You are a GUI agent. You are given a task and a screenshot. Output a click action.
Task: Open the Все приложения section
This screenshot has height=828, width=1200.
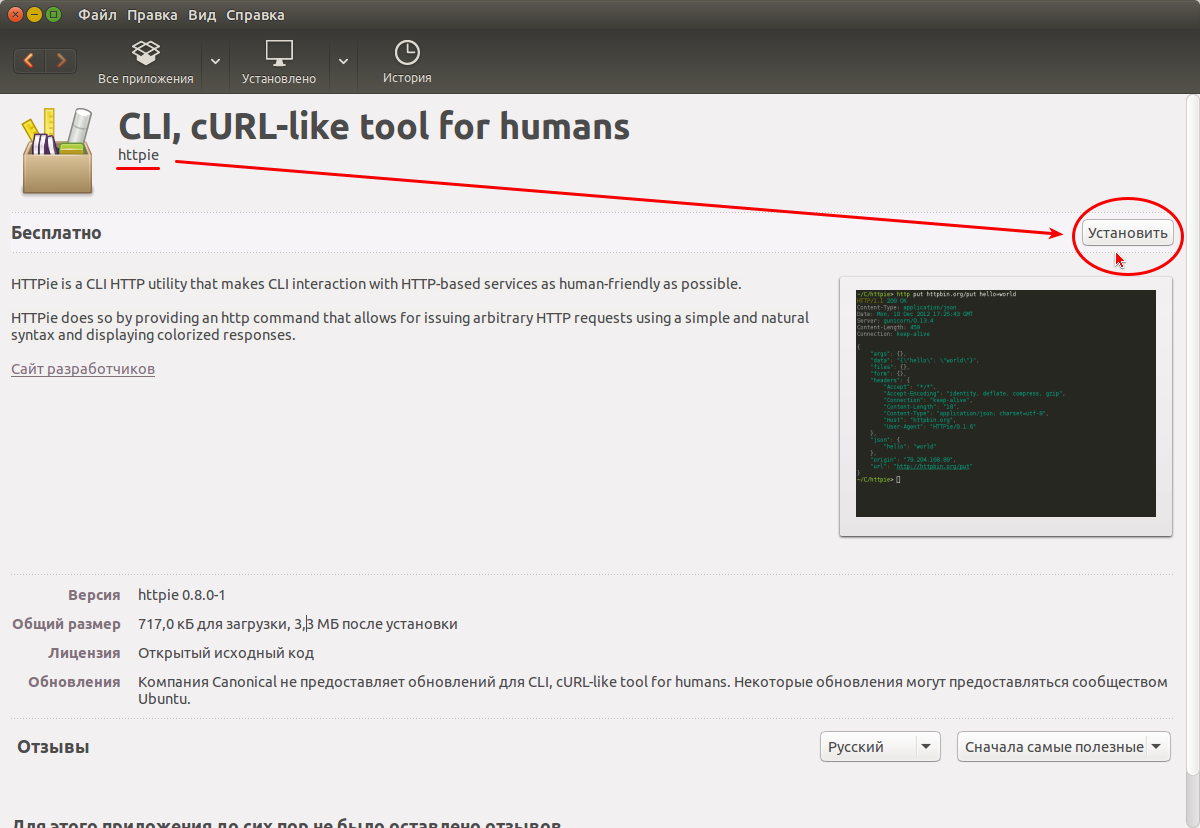tap(146, 62)
